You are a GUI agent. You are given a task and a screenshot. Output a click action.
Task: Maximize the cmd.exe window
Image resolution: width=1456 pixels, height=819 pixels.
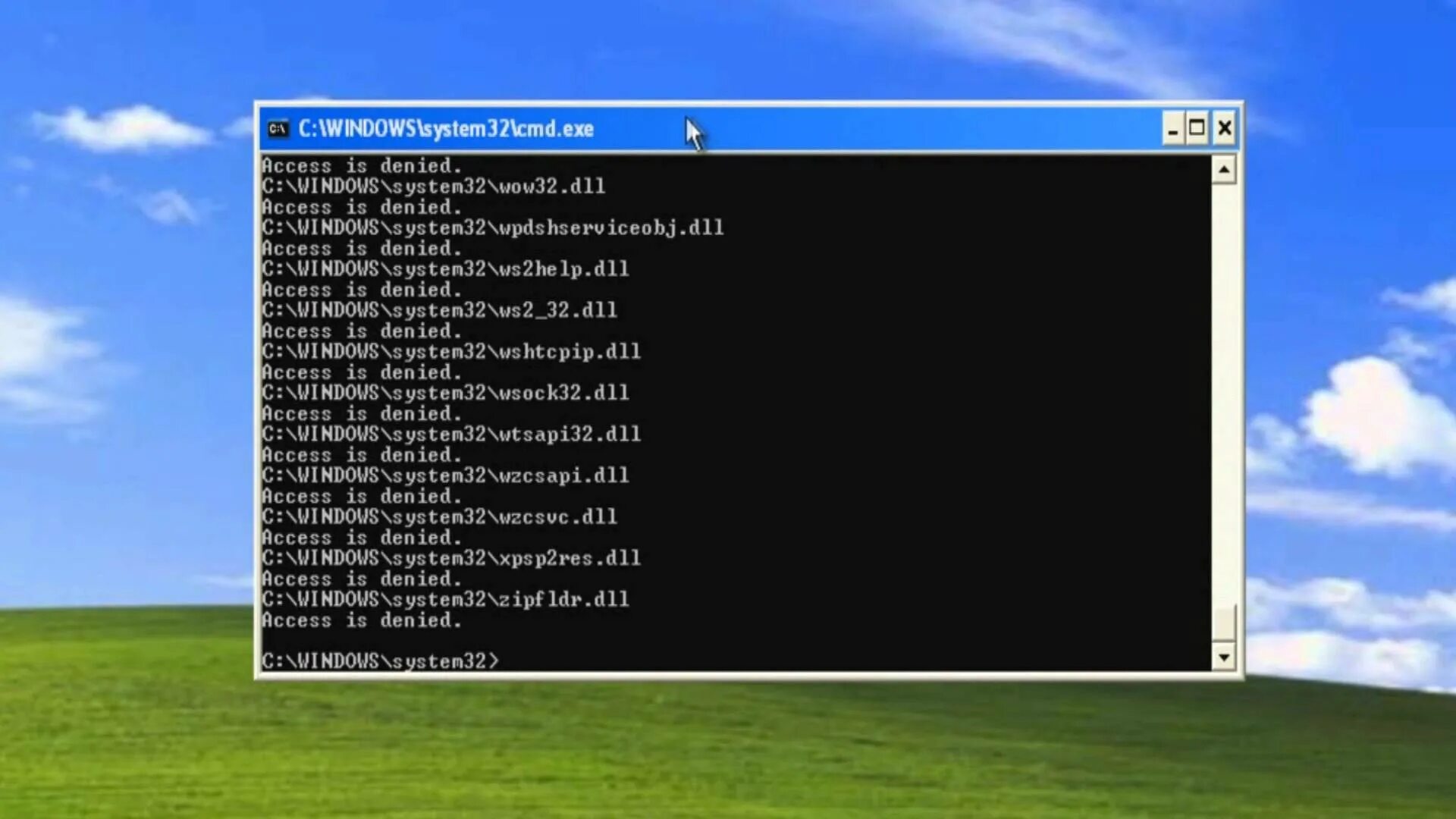tap(1197, 129)
